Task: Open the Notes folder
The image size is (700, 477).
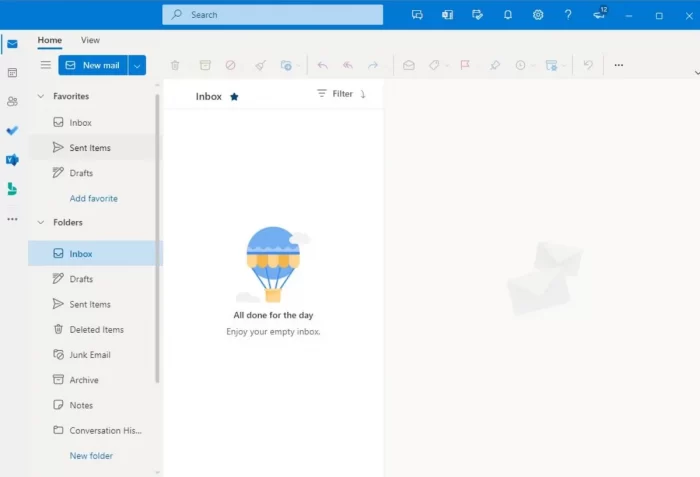Action: (93, 405)
